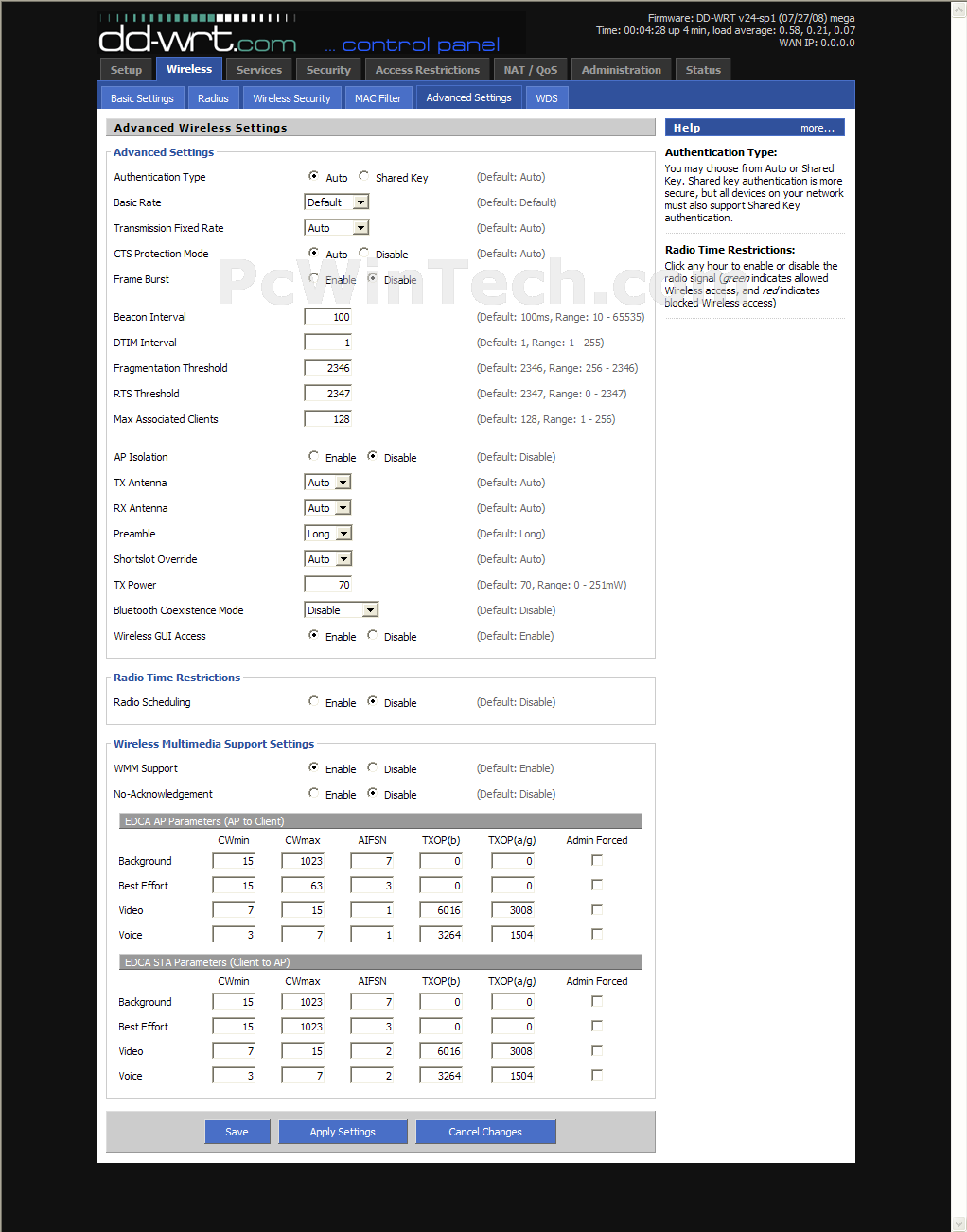The height and width of the screenshot is (1232, 967).
Task: Open the Basic Rate dropdown
Action: click(336, 202)
